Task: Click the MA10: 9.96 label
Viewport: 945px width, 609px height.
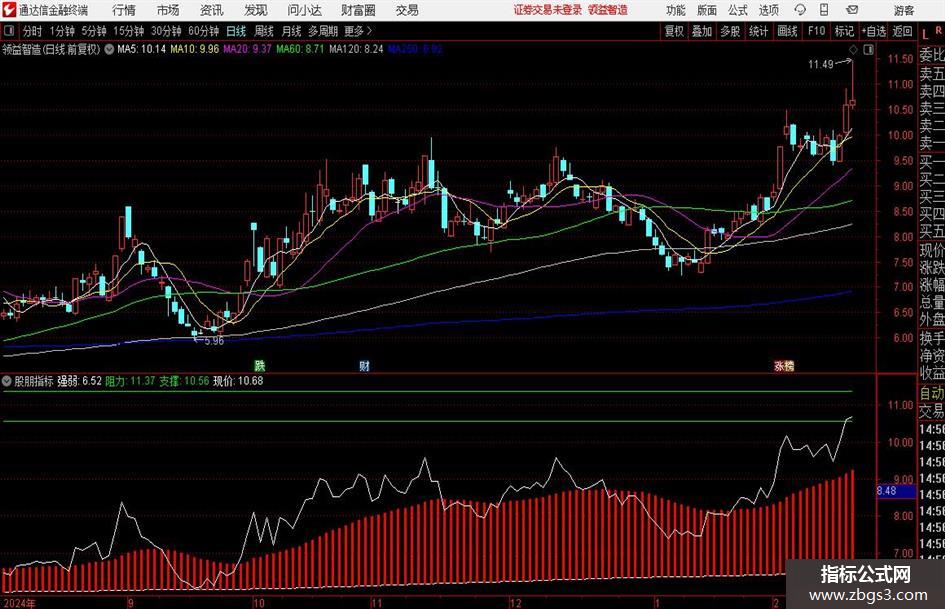Action: [195, 49]
